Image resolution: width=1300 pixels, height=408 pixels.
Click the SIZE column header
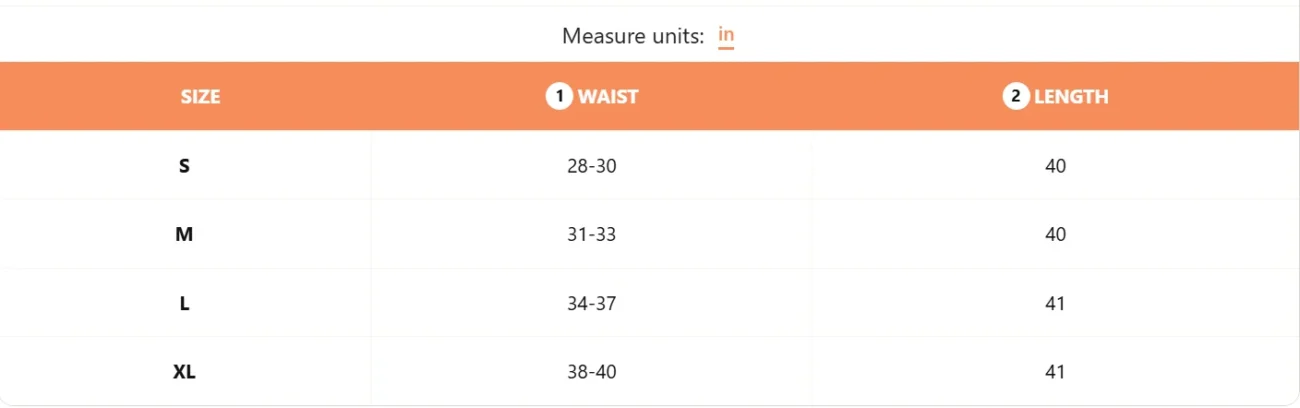coord(200,97)
